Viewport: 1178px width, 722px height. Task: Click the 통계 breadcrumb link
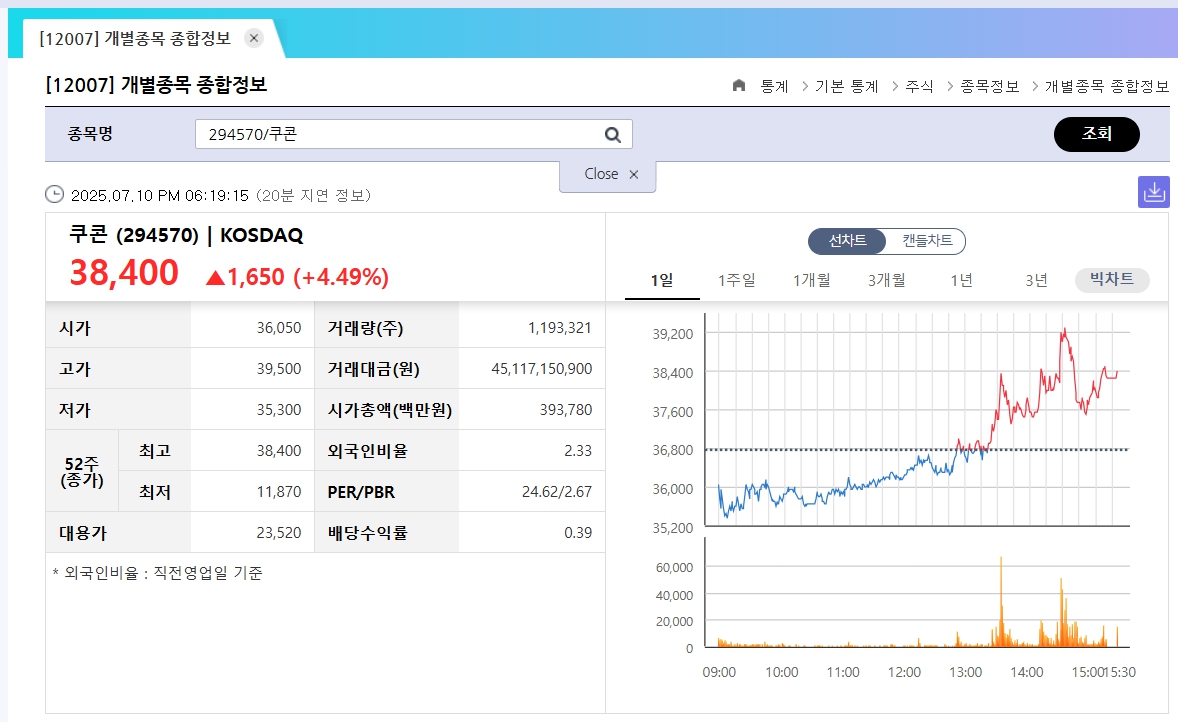point(775,86)
